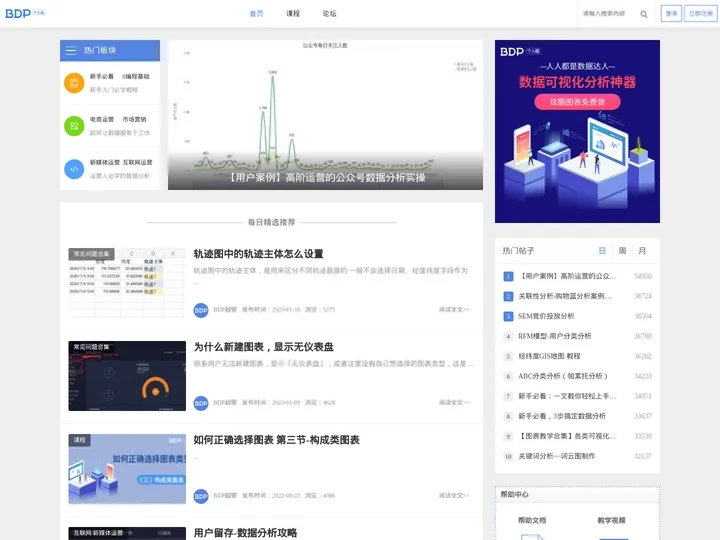Open article title 轨迹图中的轨迹主体怎么设置
This screenshot has height=540, width=720.
[x=259, y=254]
